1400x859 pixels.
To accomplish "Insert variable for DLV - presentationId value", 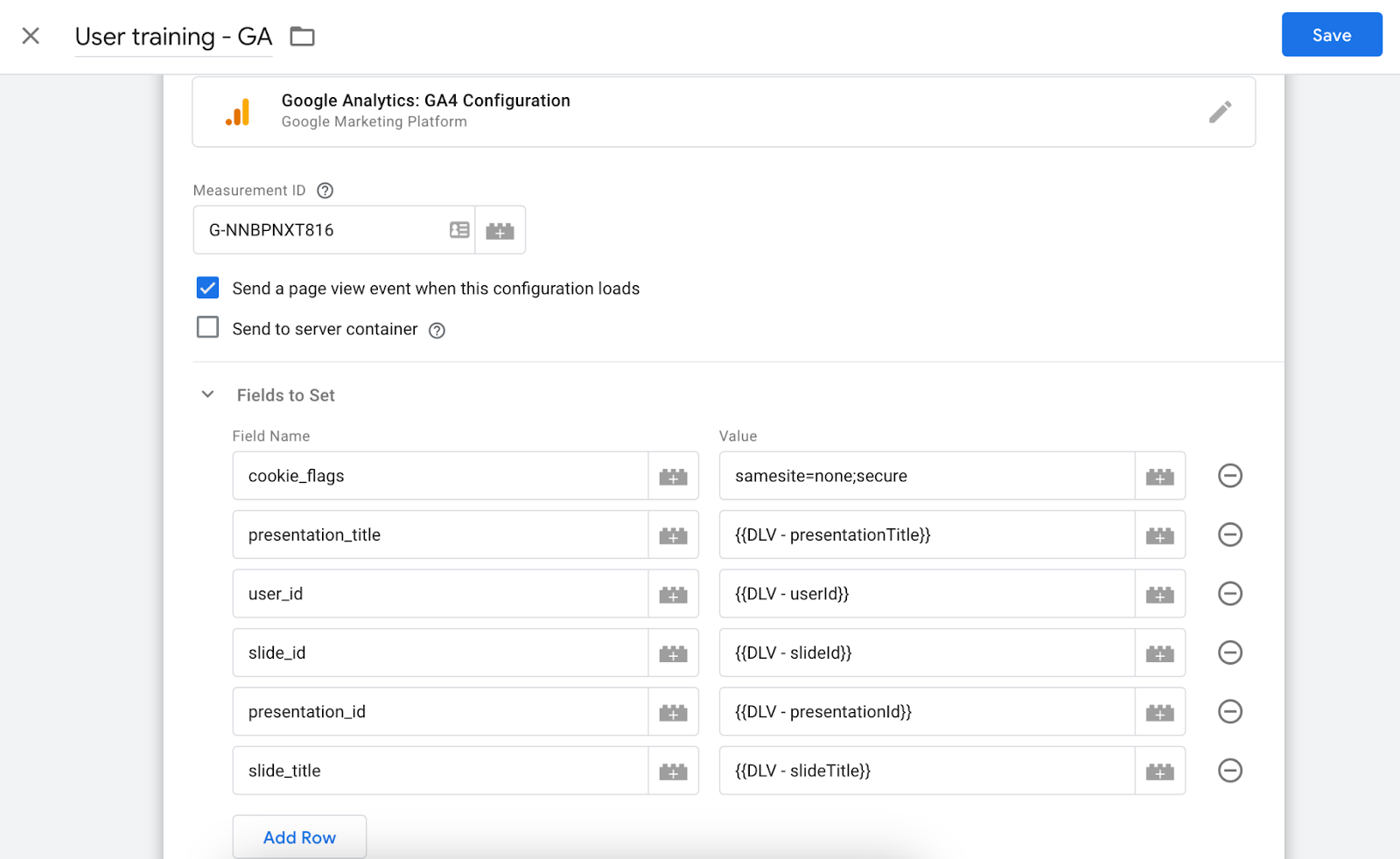I will pos(1160,712).
